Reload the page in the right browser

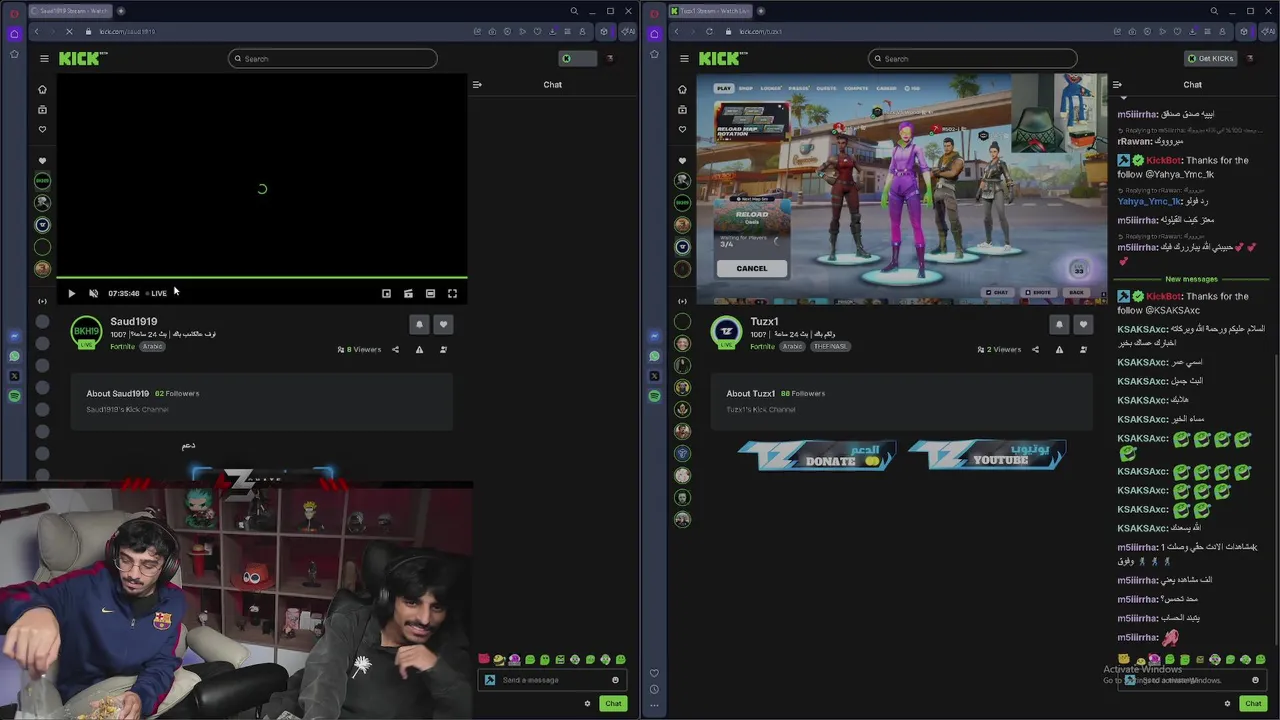(709, 31)
